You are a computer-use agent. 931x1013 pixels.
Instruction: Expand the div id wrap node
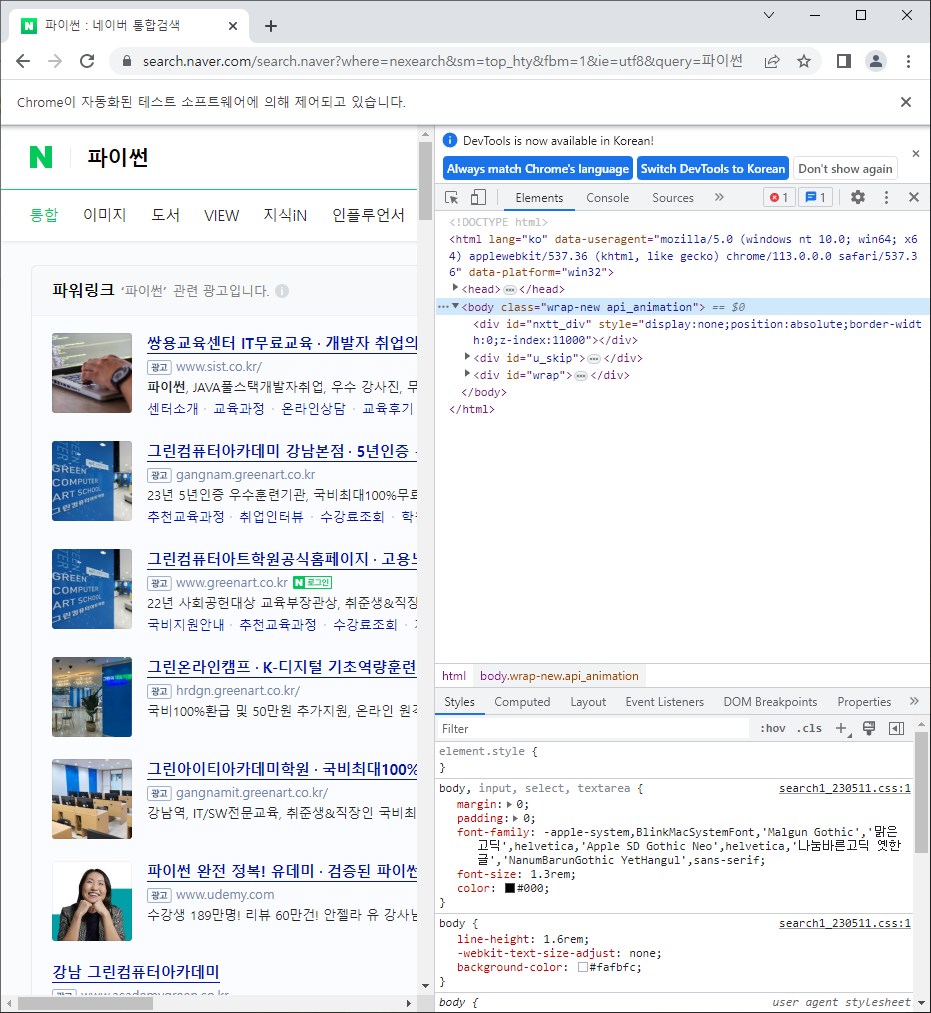pyautogui.click(x=467, y=374)
